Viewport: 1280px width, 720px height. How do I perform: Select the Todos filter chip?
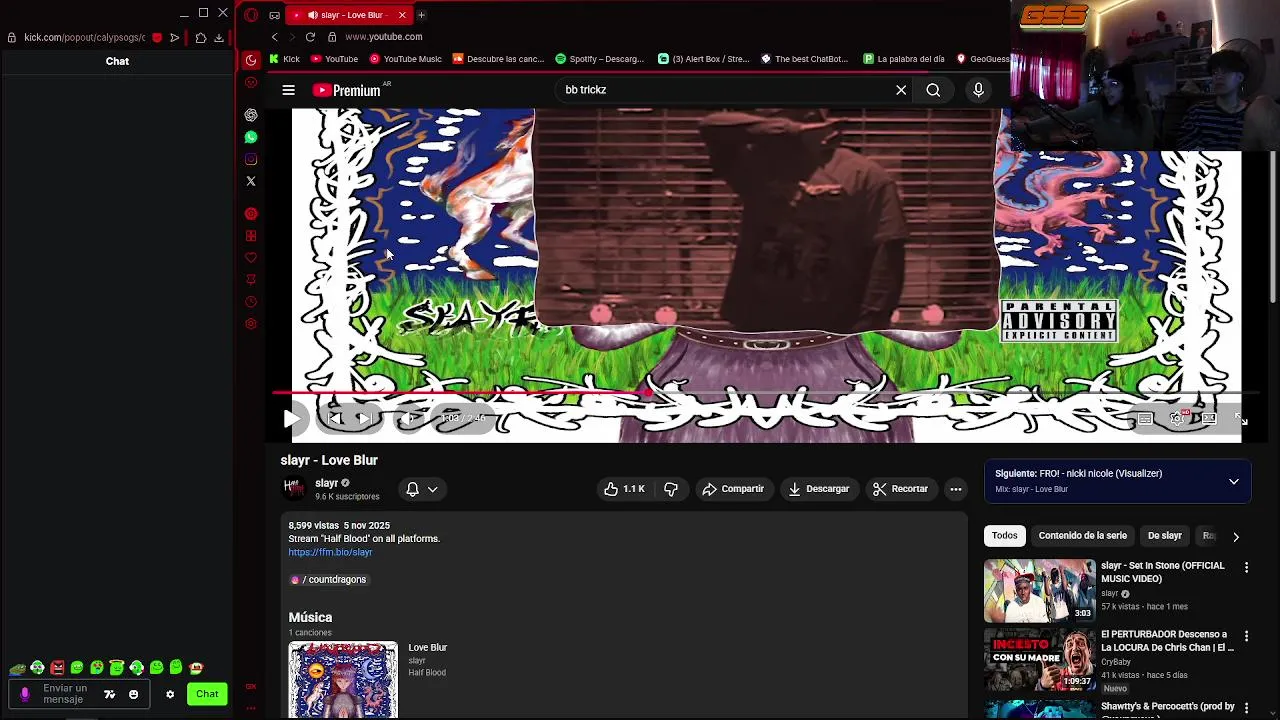(x=1004, y=536)
